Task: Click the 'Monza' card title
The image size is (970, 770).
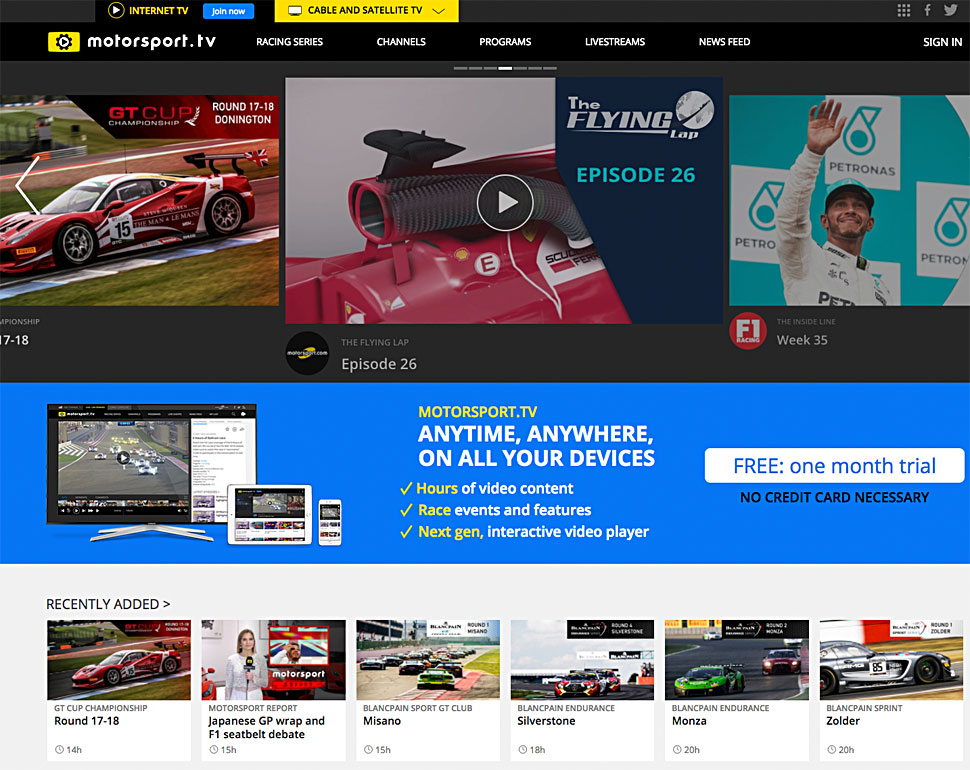Action: coord(689,721)
